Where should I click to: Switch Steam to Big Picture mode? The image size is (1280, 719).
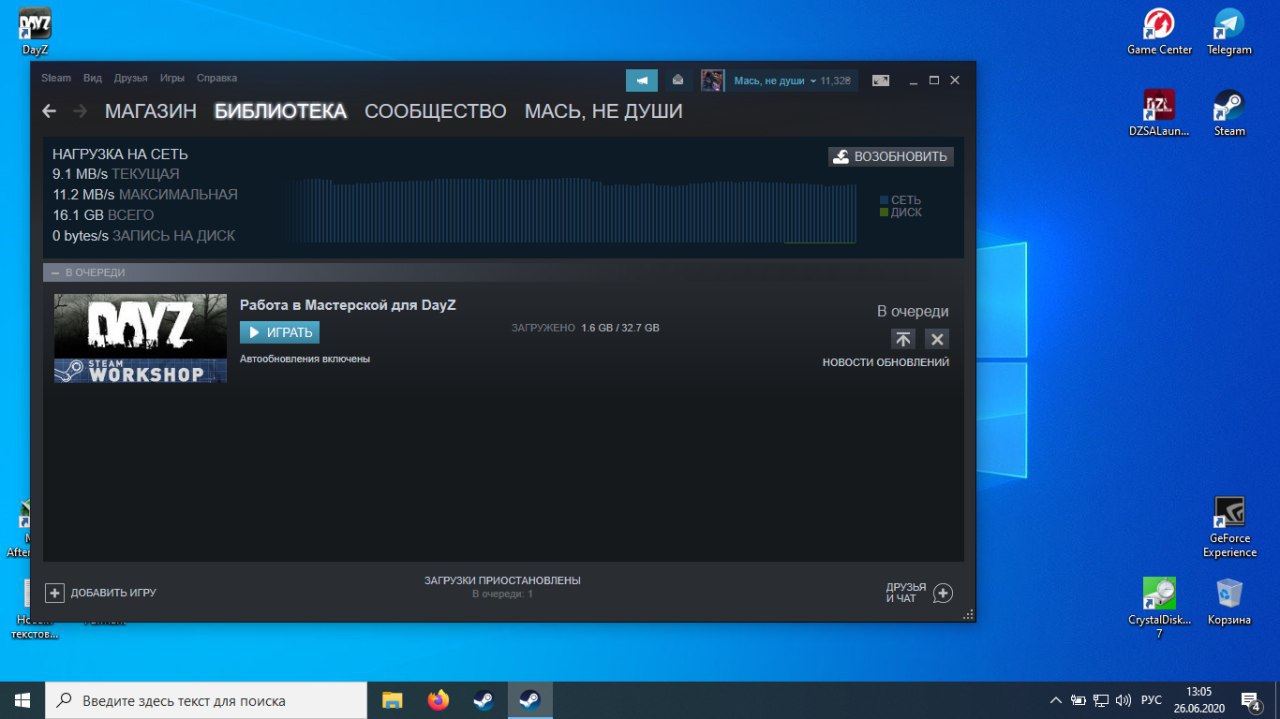point(880,80)
